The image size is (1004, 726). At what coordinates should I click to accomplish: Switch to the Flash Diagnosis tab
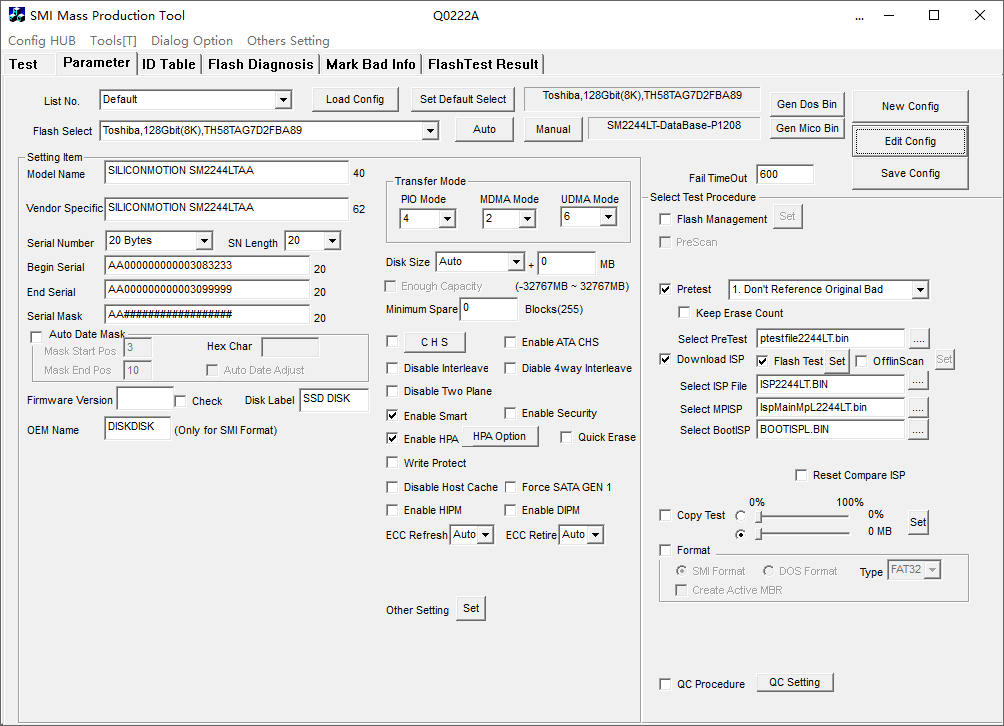pos(260,64)
